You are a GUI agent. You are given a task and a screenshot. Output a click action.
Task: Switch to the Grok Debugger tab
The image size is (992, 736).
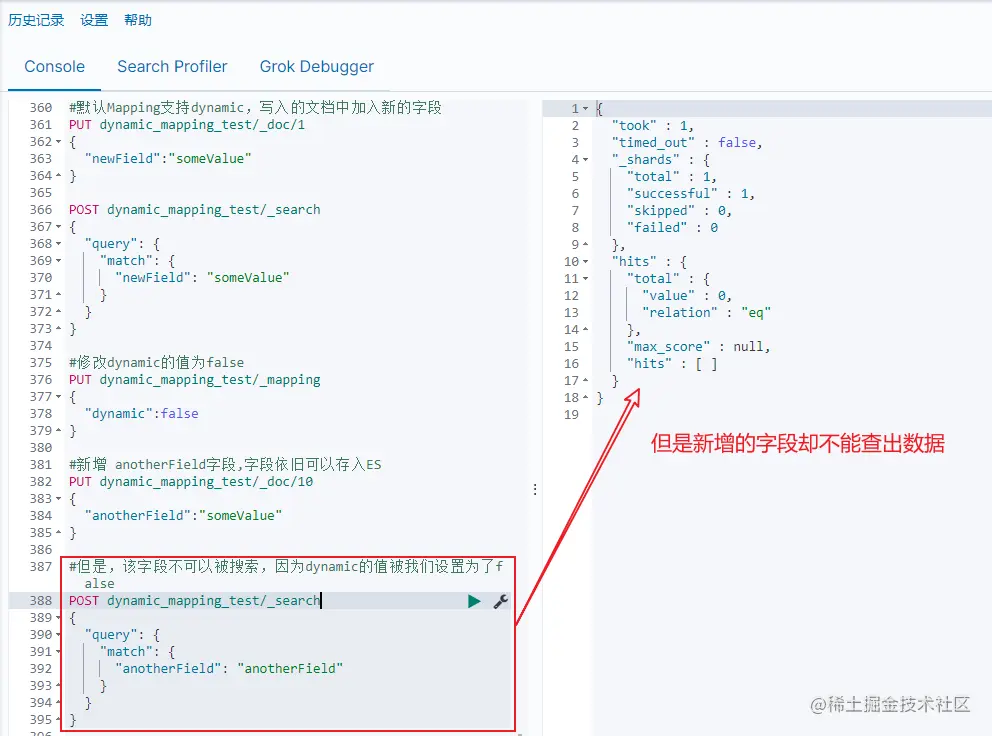click(x=316, y=66)
